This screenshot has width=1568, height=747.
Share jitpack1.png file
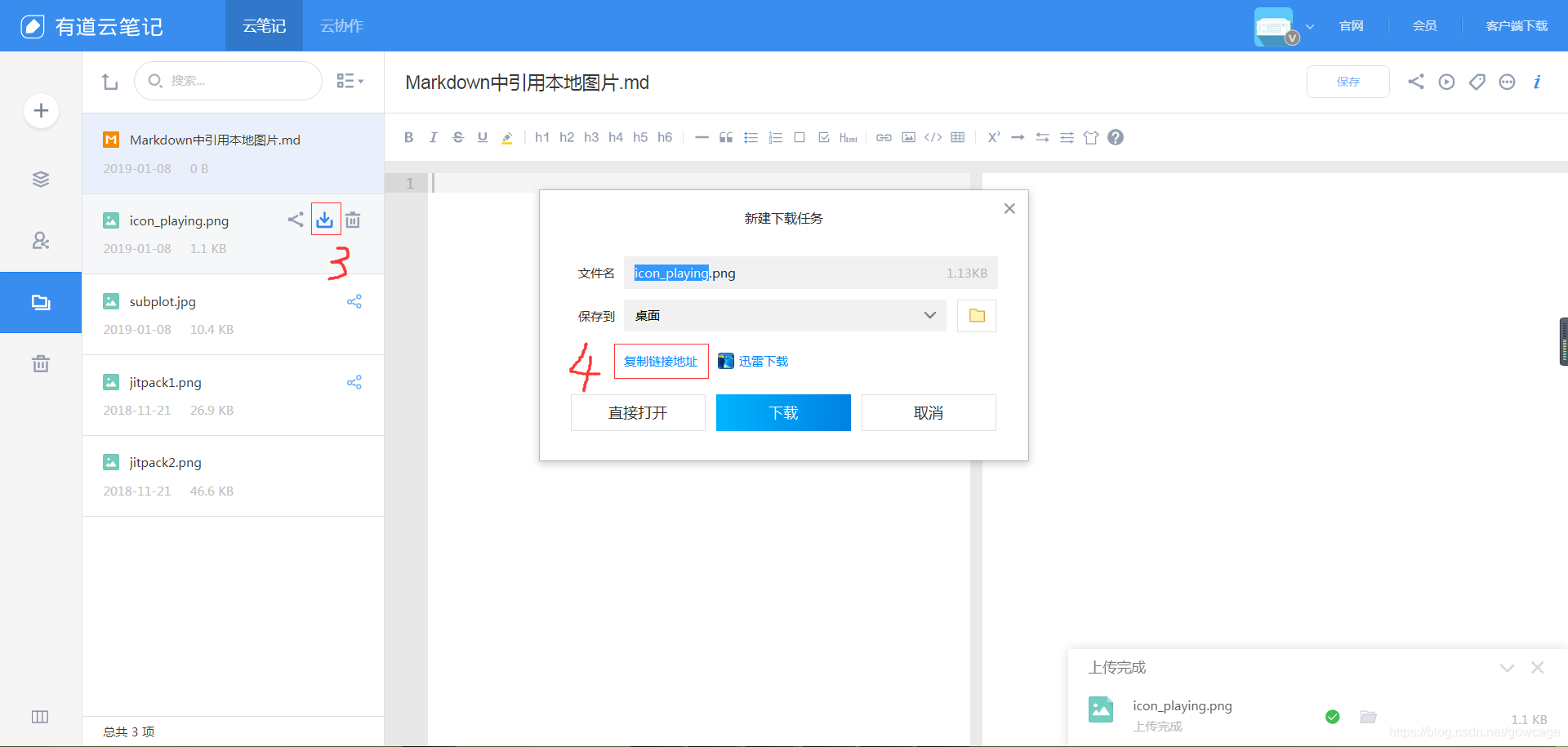(354, 382)
